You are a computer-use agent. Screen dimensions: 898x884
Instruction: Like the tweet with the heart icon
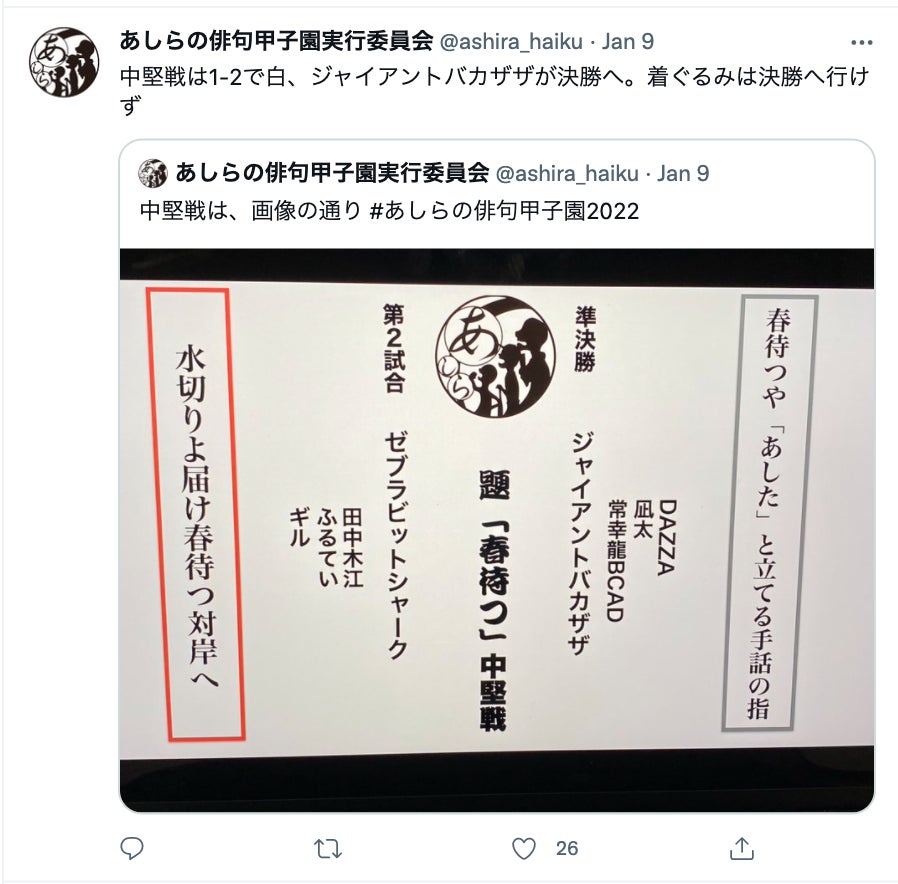click(523, 849)
